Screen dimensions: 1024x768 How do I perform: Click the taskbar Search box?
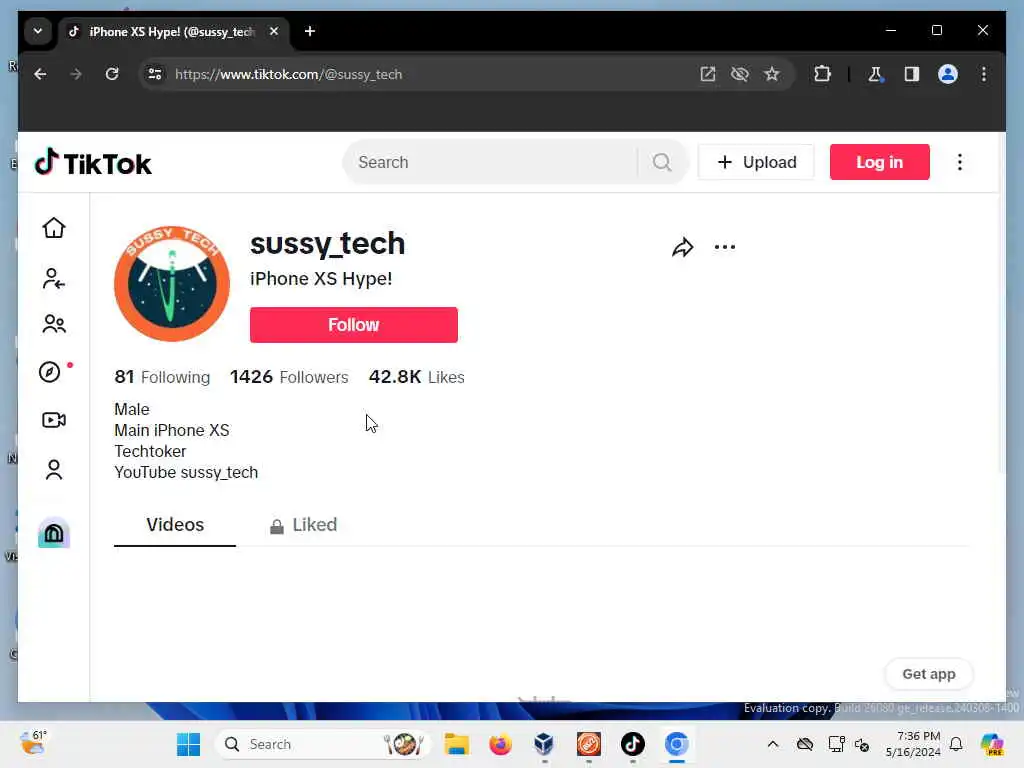pos(323,744)
